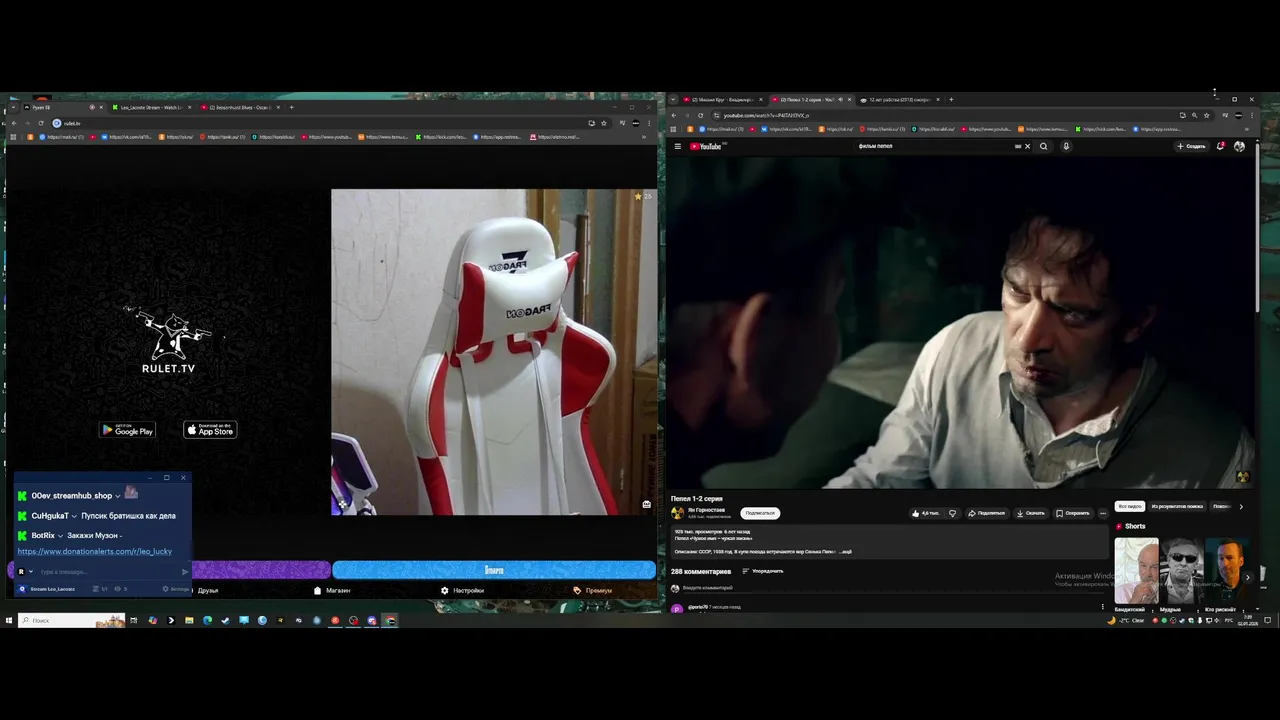The height and width of the screenshot is (720, 1280).
Task: Open kick.com bookmark in left browser bar
Action: (x=441, y=137)
